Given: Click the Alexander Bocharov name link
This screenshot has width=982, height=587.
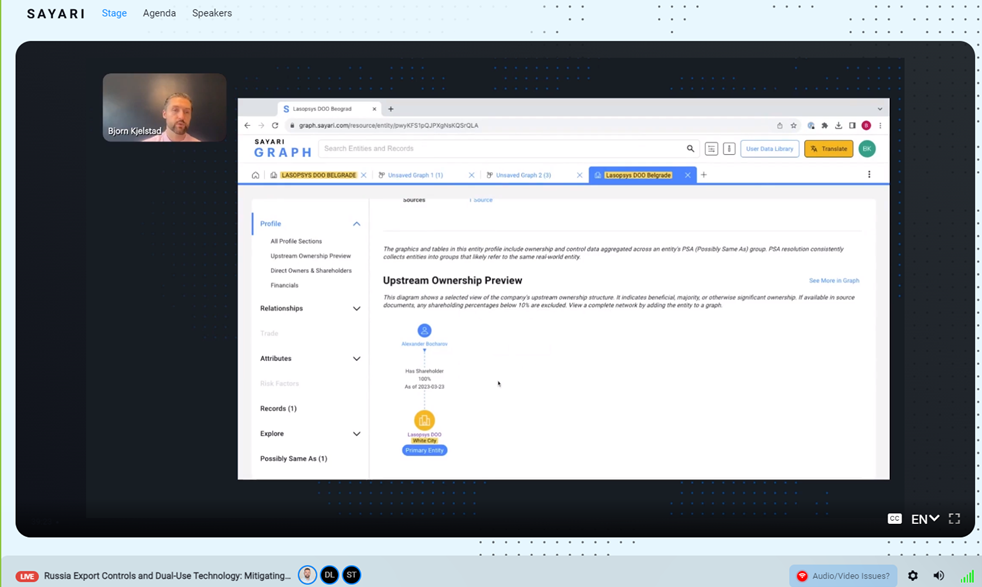Looking at the screenshot, I should pos(425,344).
